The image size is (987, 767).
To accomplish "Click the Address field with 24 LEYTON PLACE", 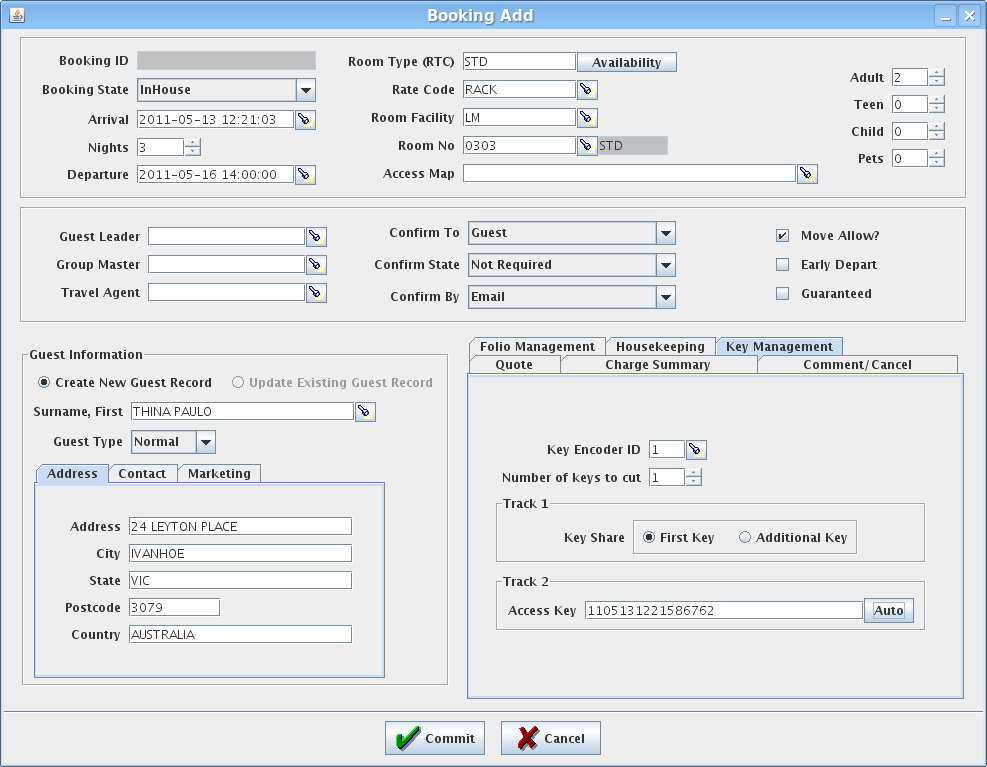I will pyautogui.click(x=240, y=526).
